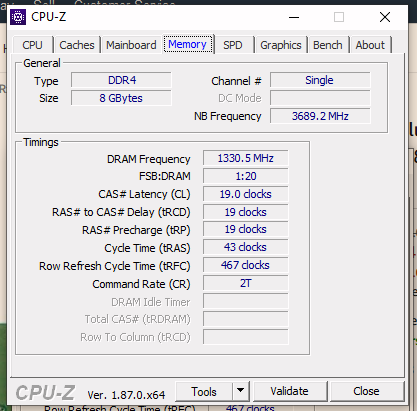Image resolution: width=417 pixels, height=411 pixels.
Task: Click the Tools button
Action: click(204, 392)
